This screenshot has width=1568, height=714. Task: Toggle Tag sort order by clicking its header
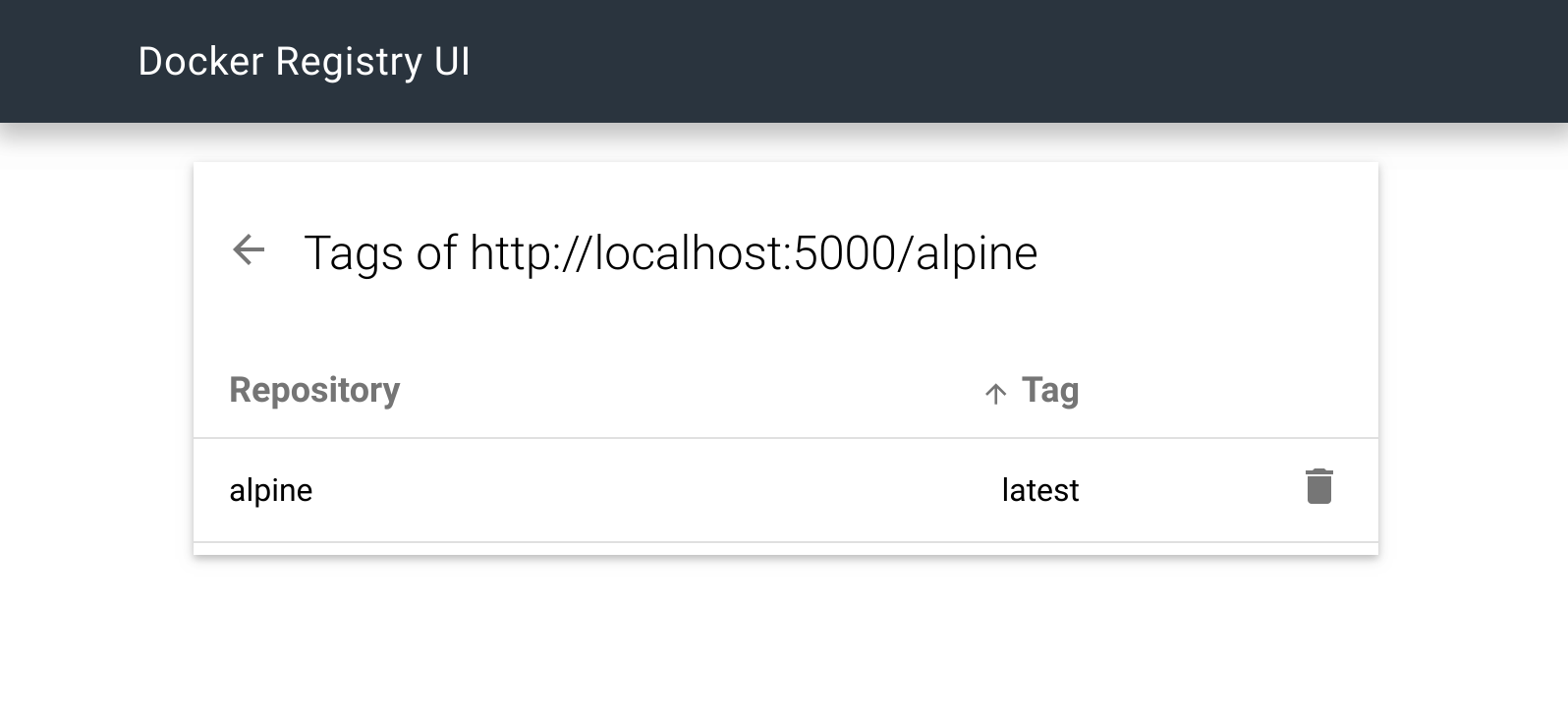tap(1048, 390)
